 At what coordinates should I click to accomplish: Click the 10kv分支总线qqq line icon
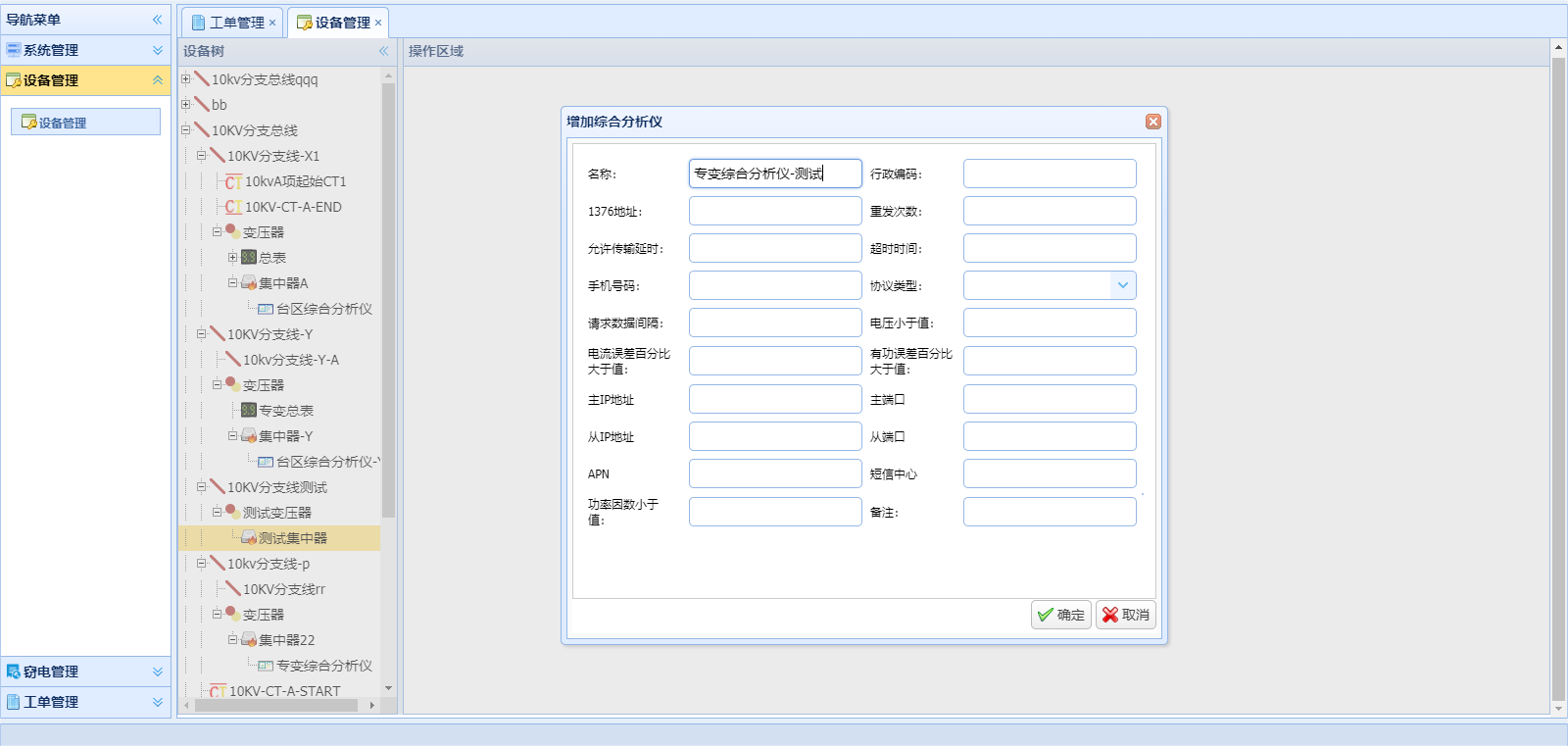point(202,78)
